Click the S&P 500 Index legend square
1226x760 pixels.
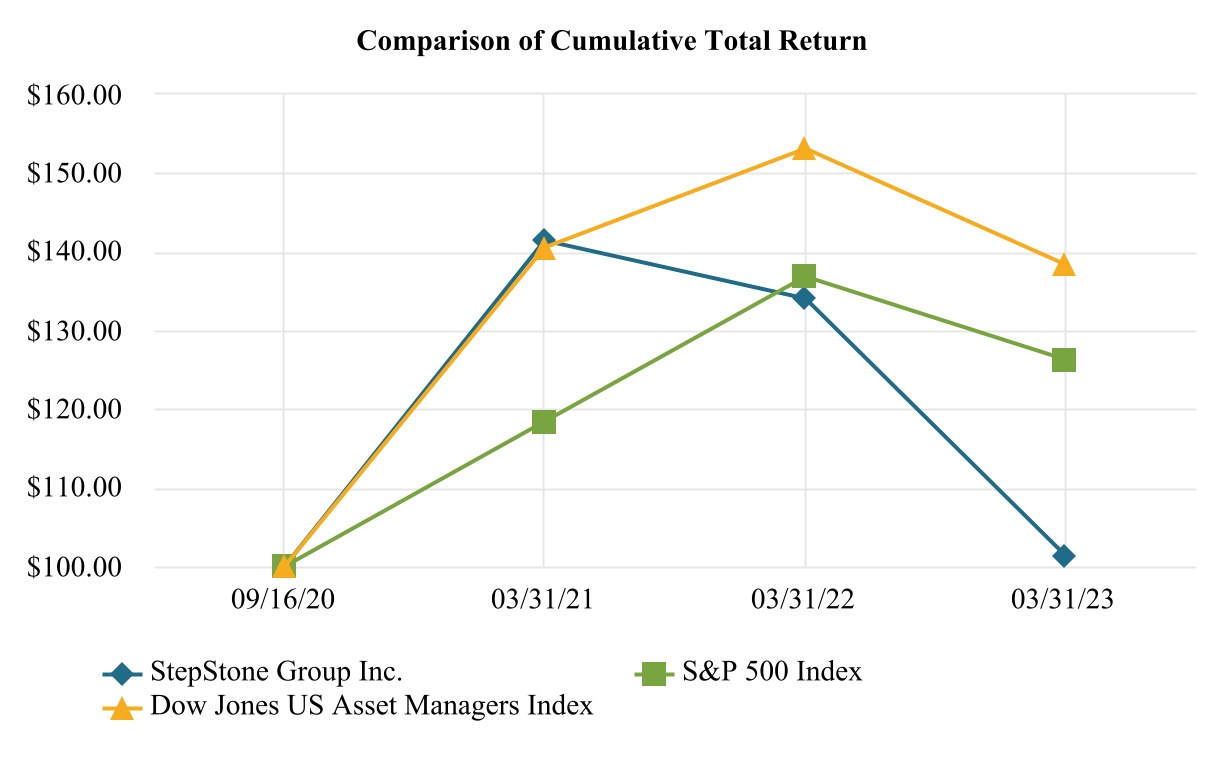coord(654,673)
